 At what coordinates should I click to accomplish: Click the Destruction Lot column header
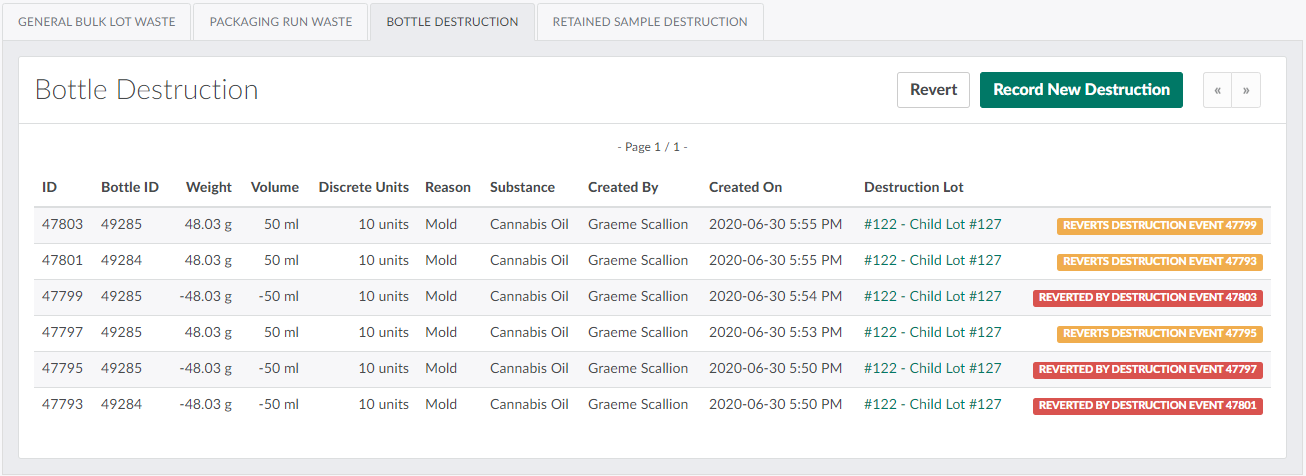pyautogui.click(x=913, y=187)
